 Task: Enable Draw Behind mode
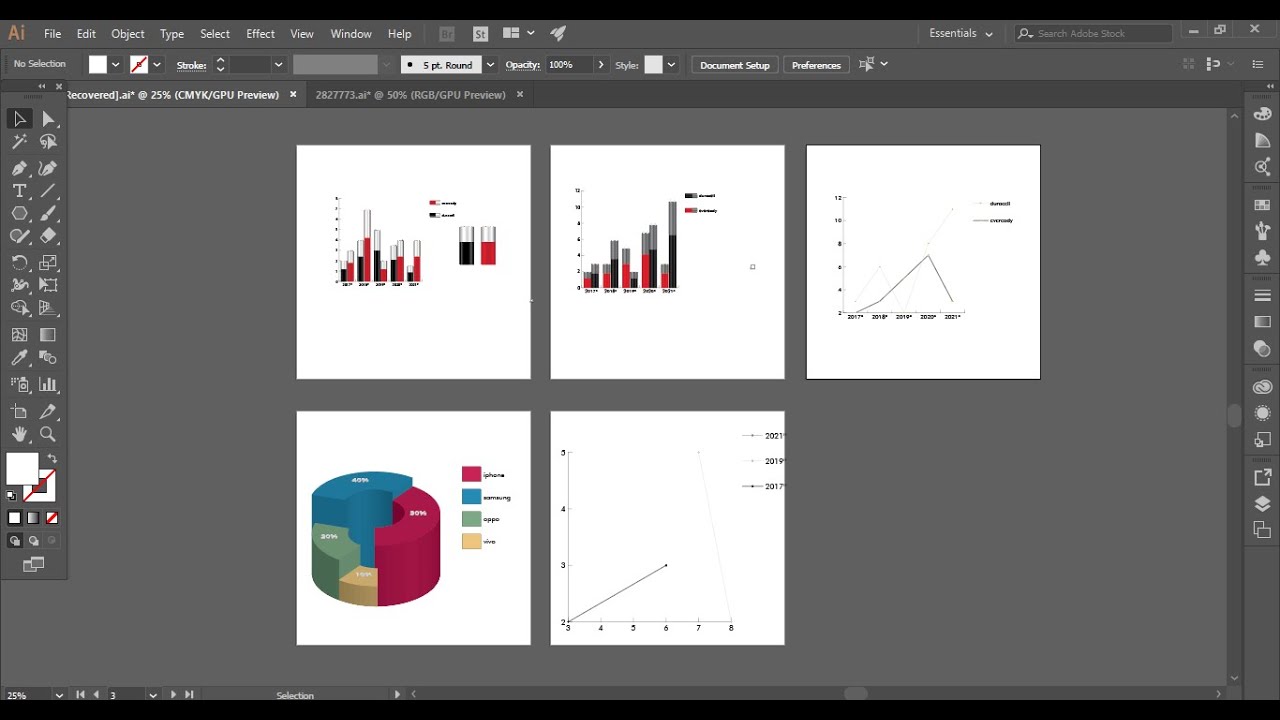click(x=33, y=541)
